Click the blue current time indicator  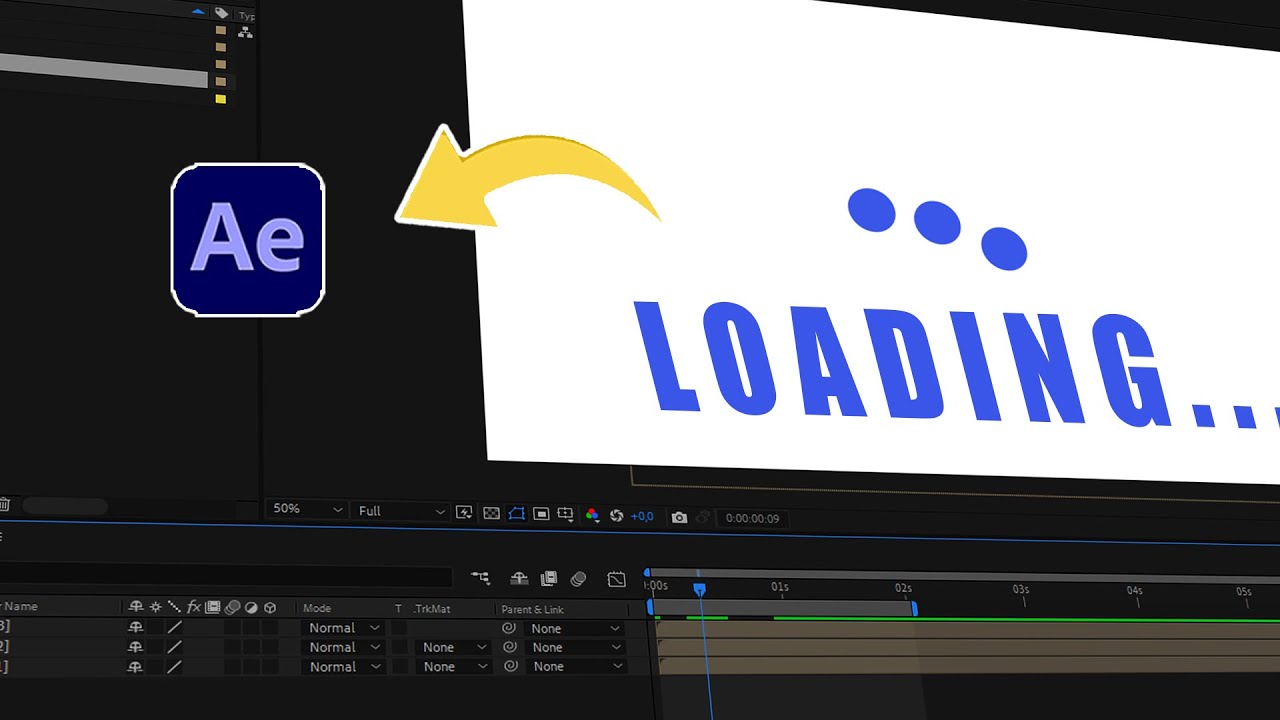point(700,590)
